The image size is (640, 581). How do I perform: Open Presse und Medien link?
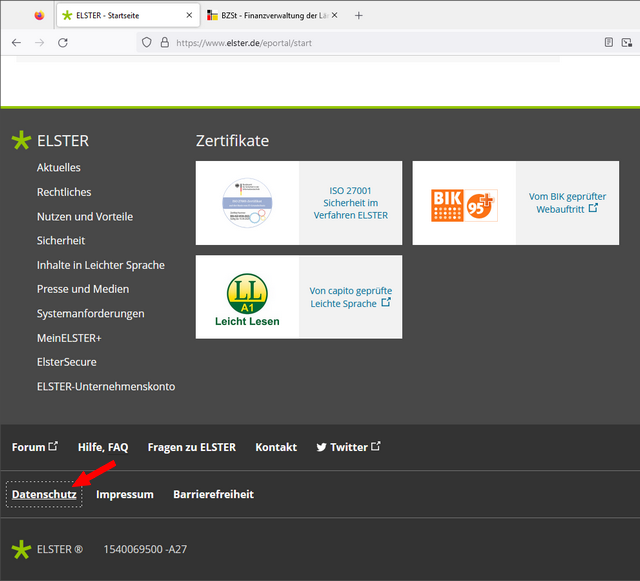tap(83, 289)
